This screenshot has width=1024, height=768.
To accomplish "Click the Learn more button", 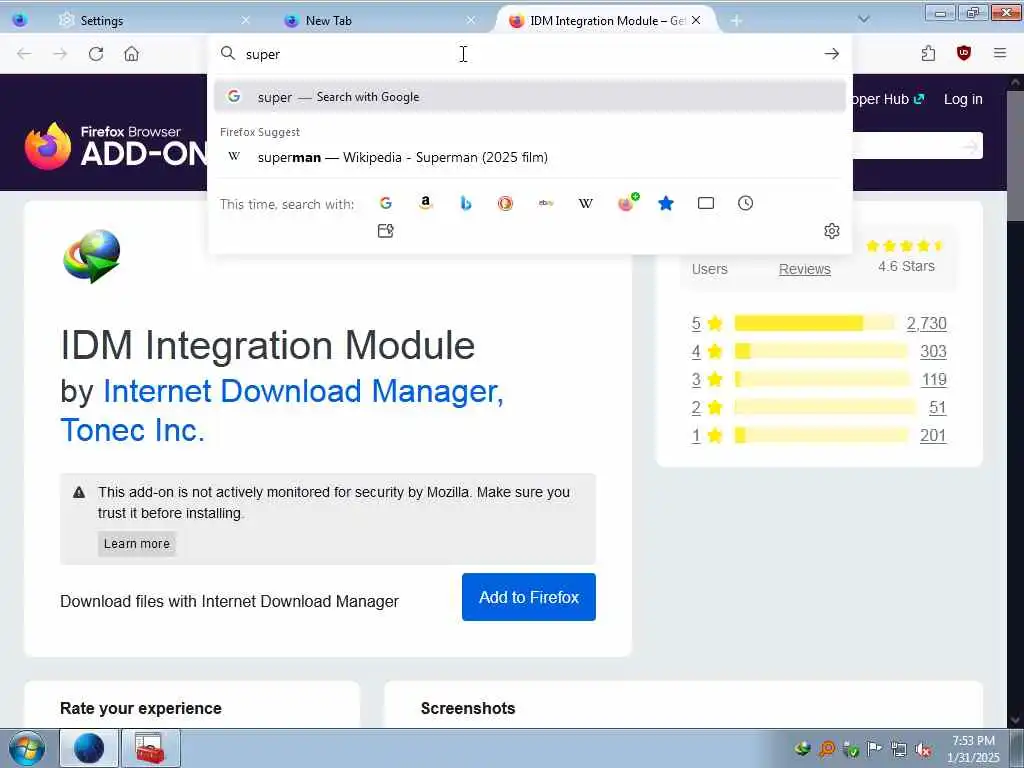I will click(136, 543).
